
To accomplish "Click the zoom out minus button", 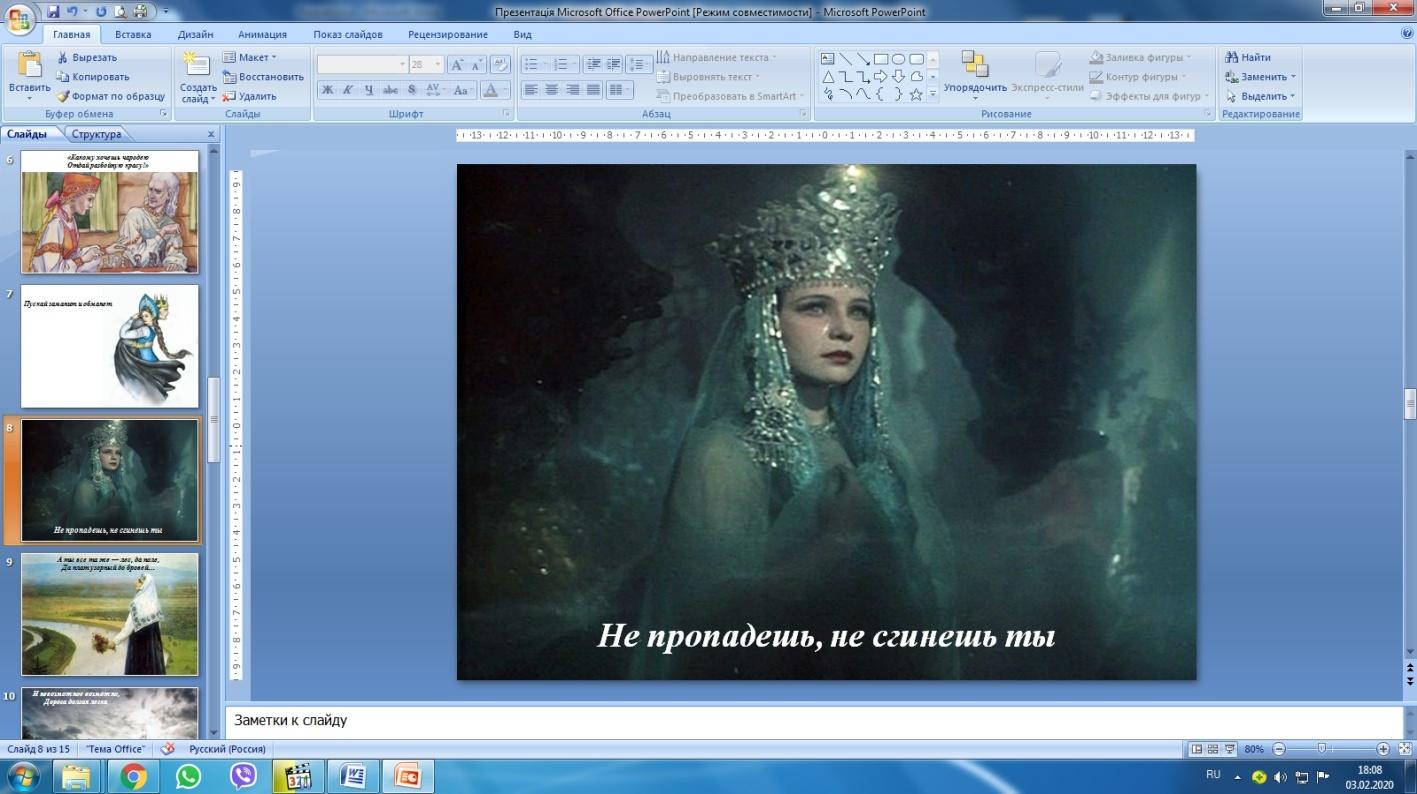I will (1279, 748).
